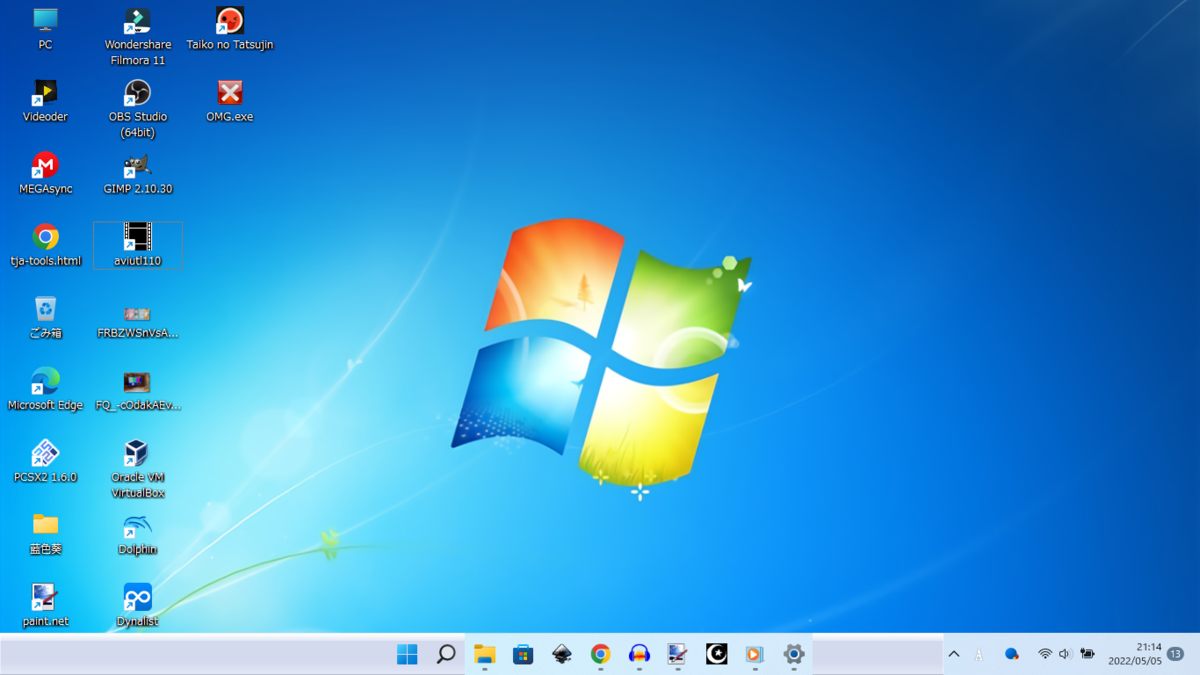Screen dimensions: 1200x675
Task: Open the Windows Start menu
Action: (407, 654)
